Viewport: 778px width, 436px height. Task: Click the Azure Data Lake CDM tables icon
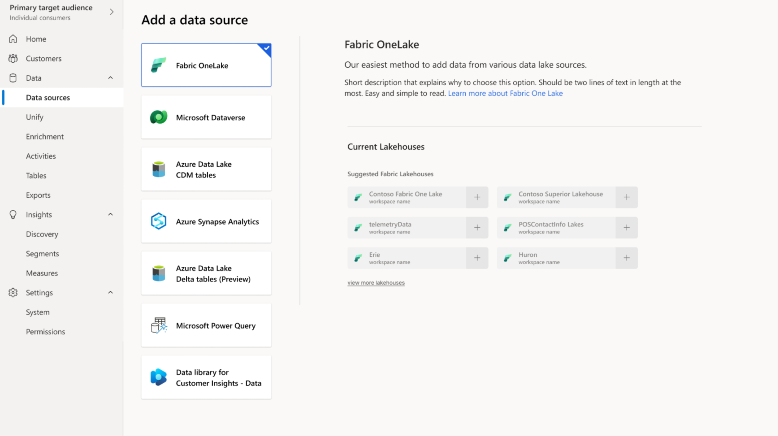tap(158, 169)
